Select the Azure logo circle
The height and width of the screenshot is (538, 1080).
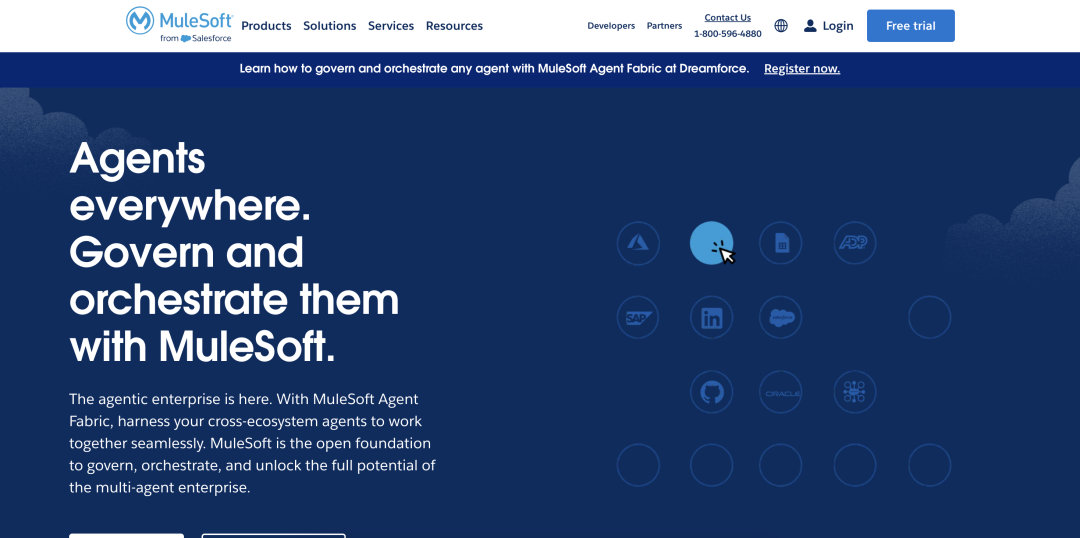pos(638,243)
